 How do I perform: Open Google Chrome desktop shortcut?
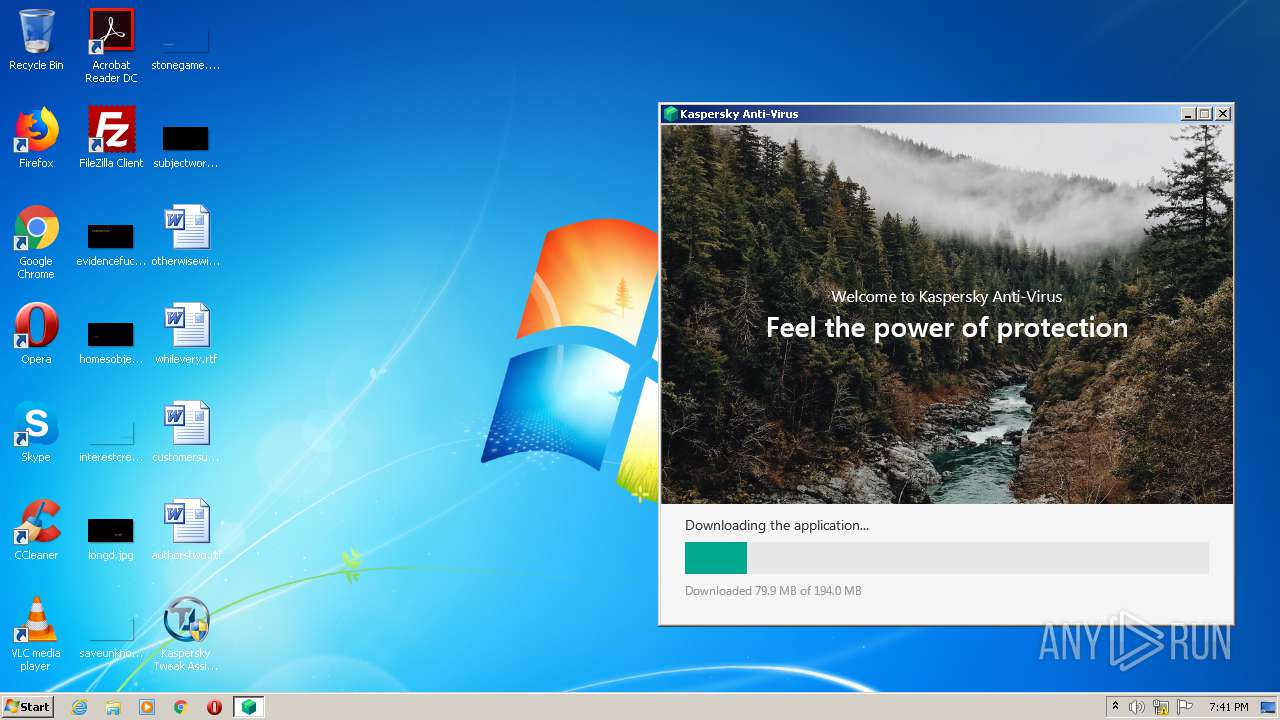coord(36,242)
